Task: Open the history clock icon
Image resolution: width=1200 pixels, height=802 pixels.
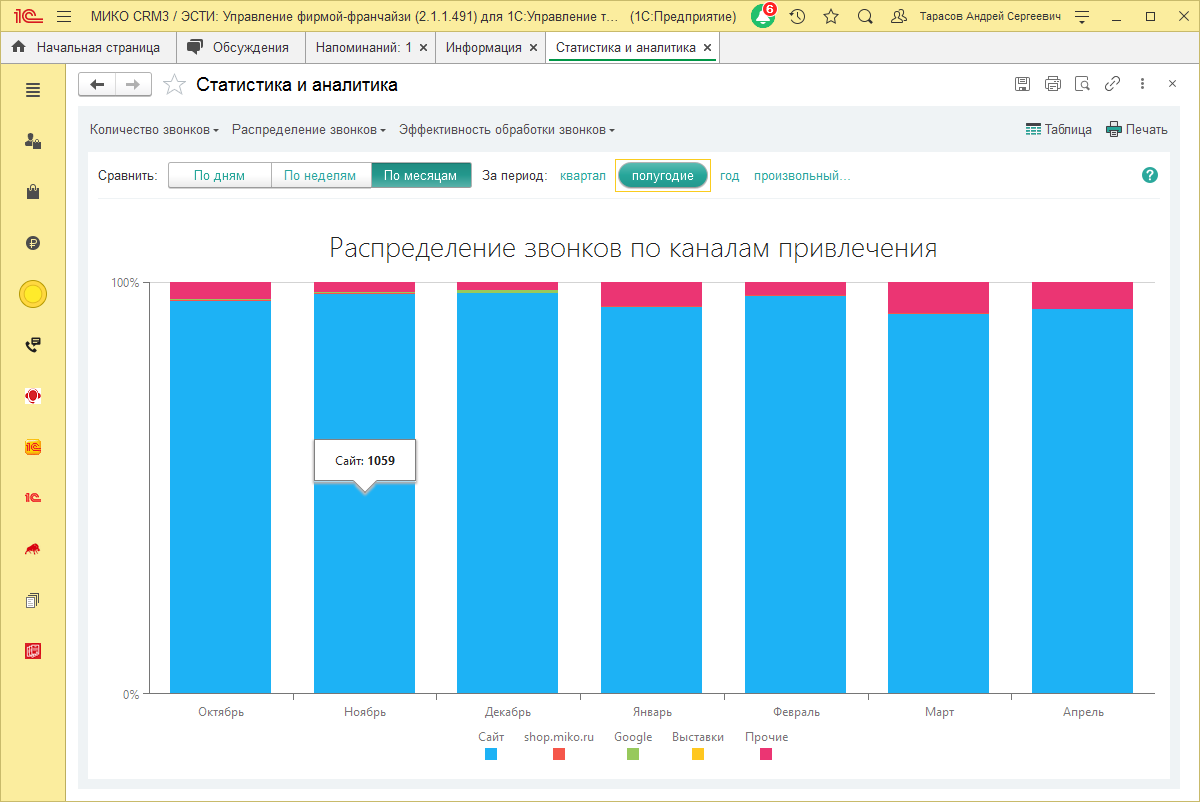Action: coord(797,17)
